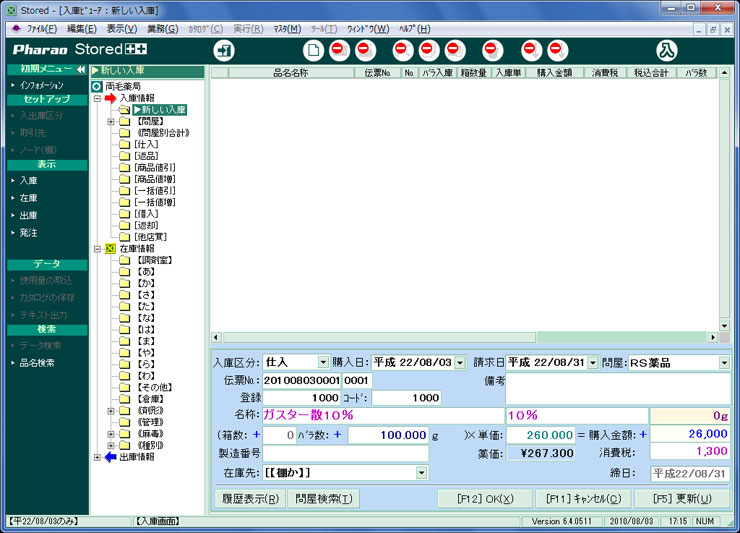Click the exit door toolbar icon

pyautogui.click(x=224, y=51)
